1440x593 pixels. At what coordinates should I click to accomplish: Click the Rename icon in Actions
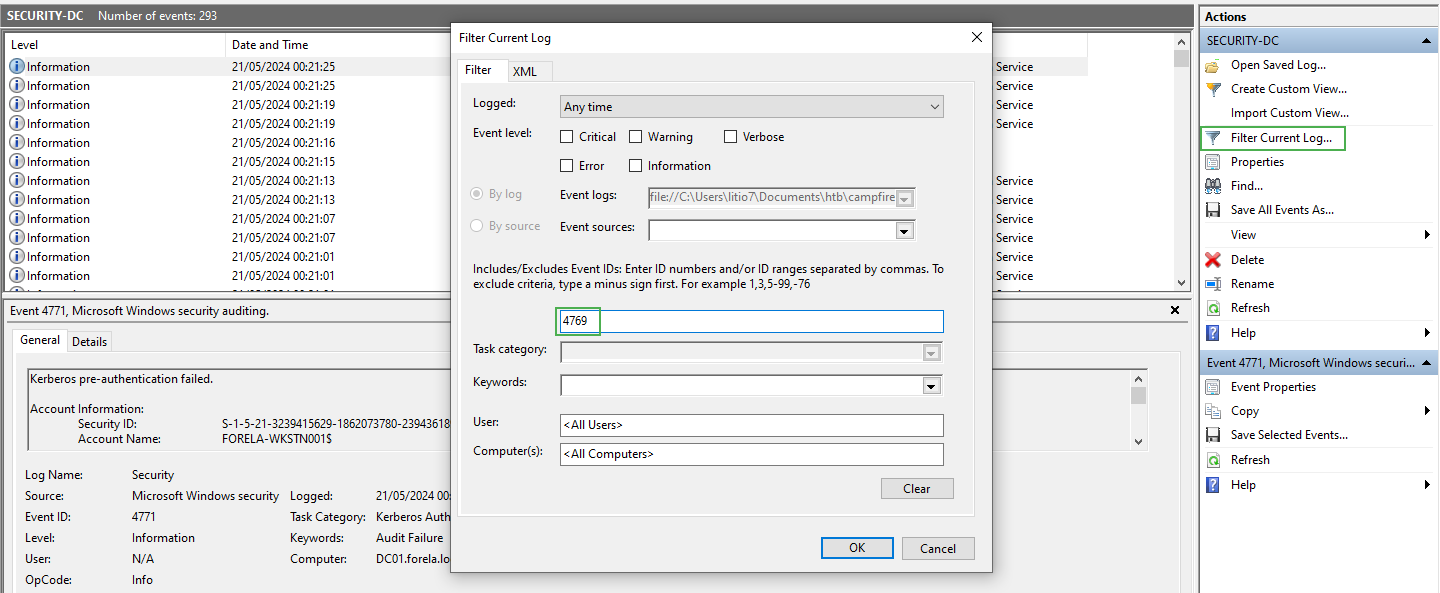[x=1213, y=284]
